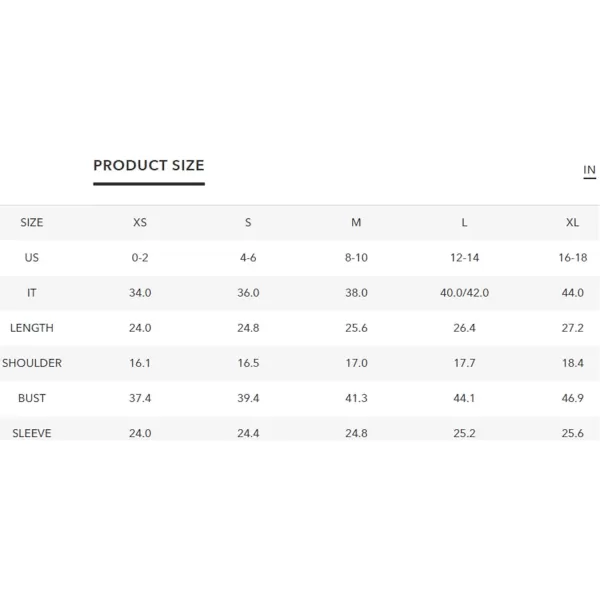Open the PRODUCT SIZE tab heading

pos(149,165)
